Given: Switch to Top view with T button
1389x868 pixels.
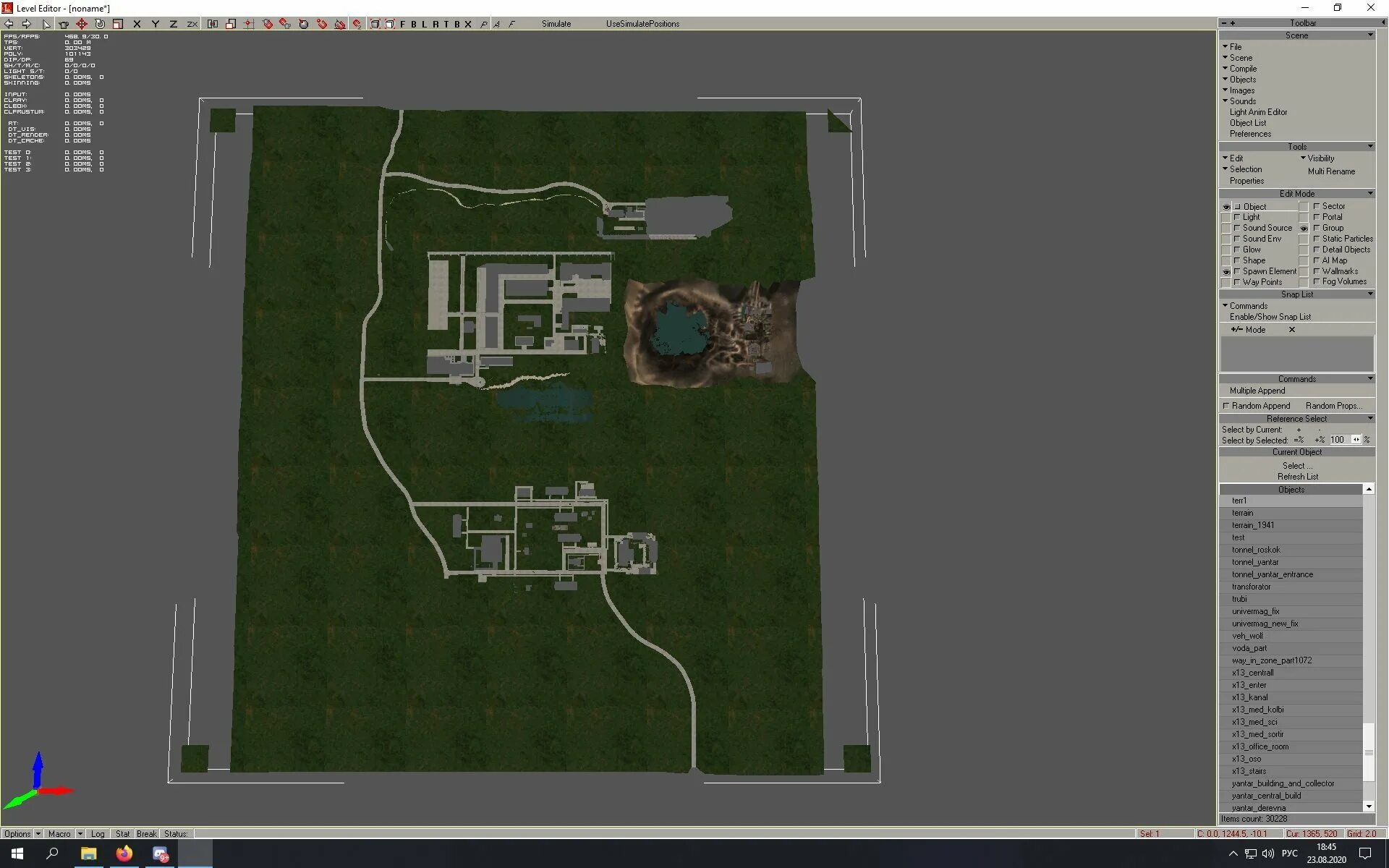Looking at the screenshot, I should coord(446,24).
